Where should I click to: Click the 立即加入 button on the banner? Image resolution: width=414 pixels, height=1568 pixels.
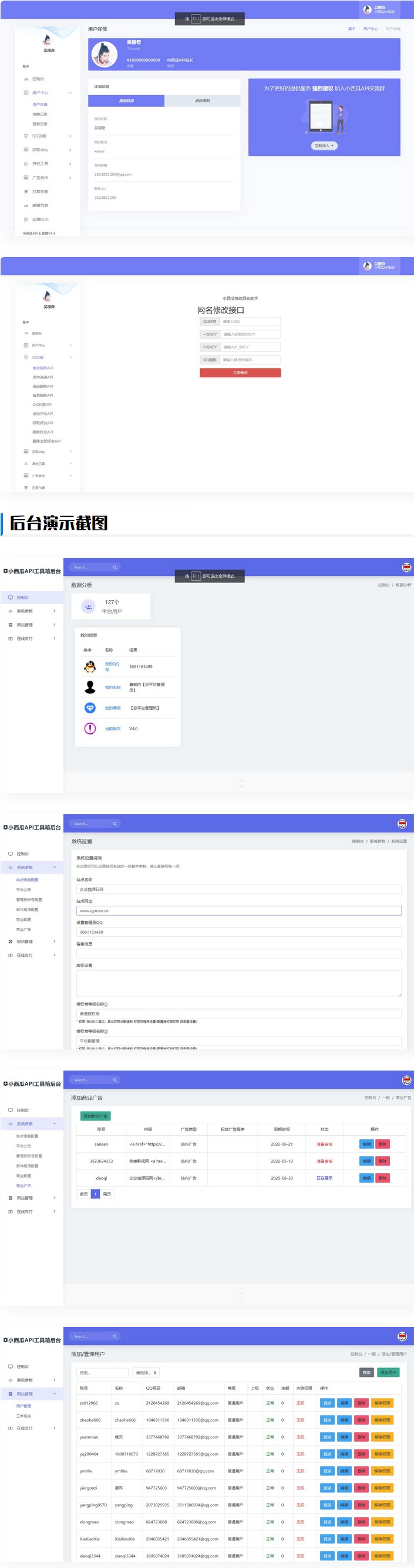(x=324, y=146)
